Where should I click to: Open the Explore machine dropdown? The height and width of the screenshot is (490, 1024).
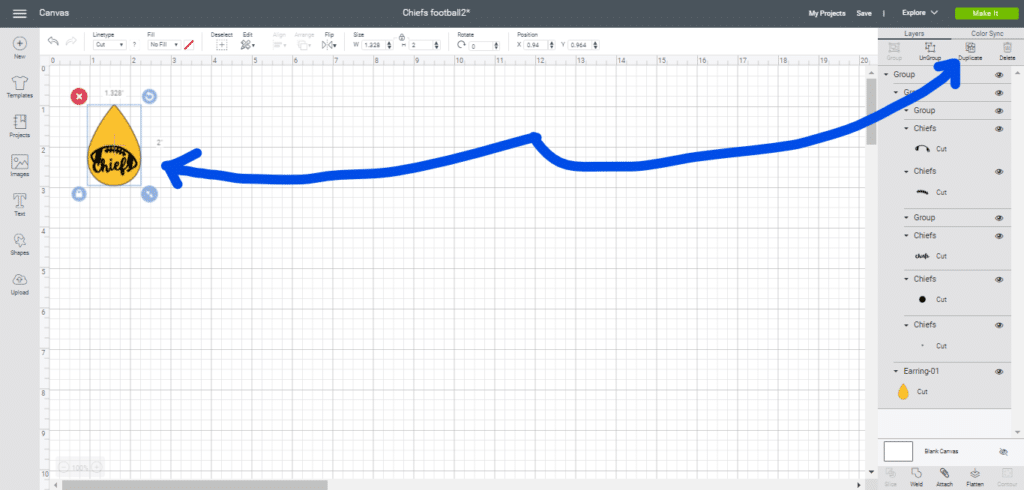point(919,13)
